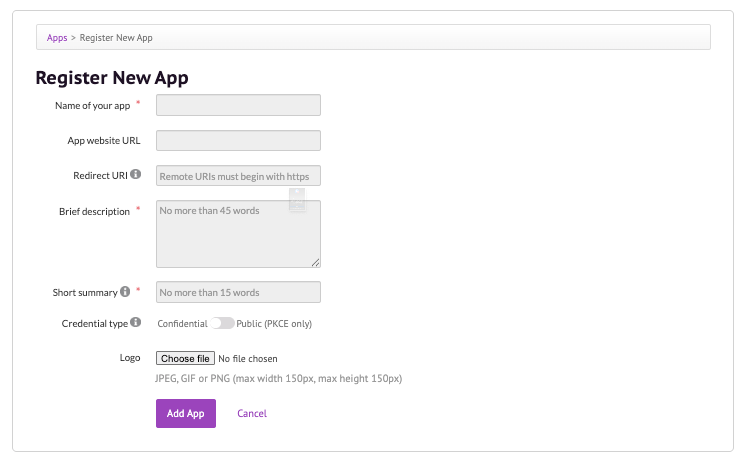Viewport: 743px width, 465px height.
Task: Click the Short summary info icon
Action: tap(125, 292)
